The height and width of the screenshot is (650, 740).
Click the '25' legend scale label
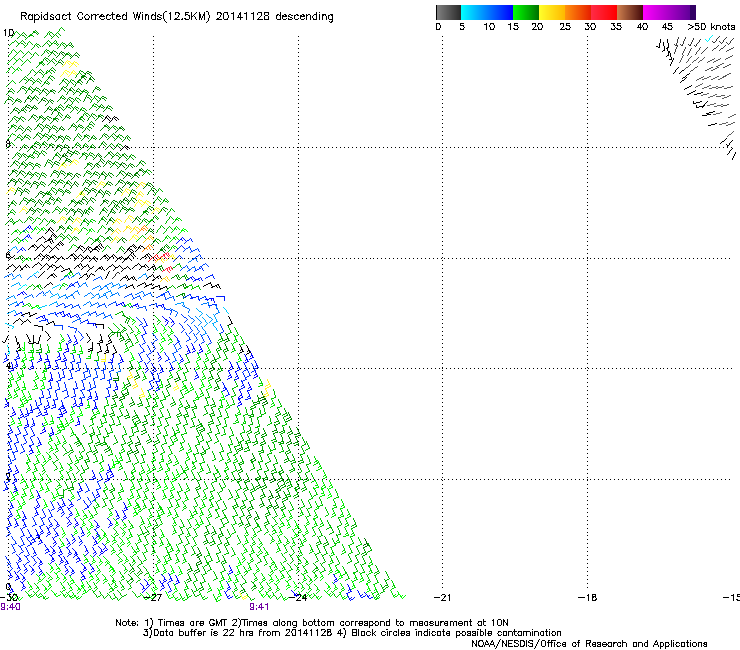565,27
